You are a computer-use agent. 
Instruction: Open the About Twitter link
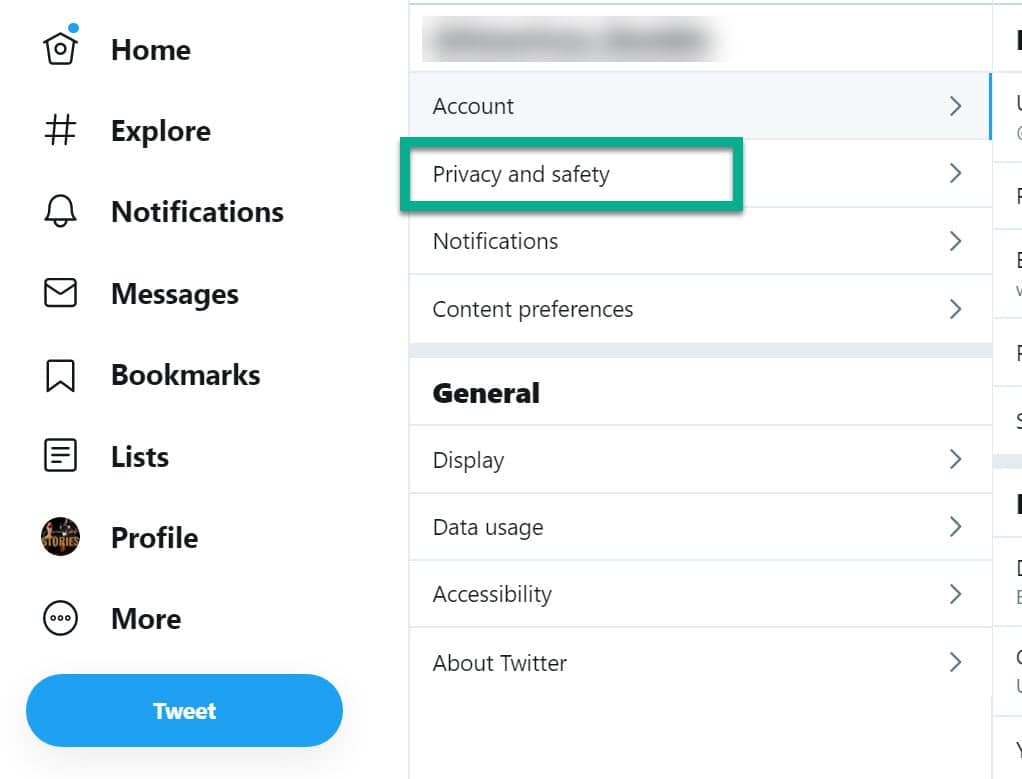tap(700, 663)
